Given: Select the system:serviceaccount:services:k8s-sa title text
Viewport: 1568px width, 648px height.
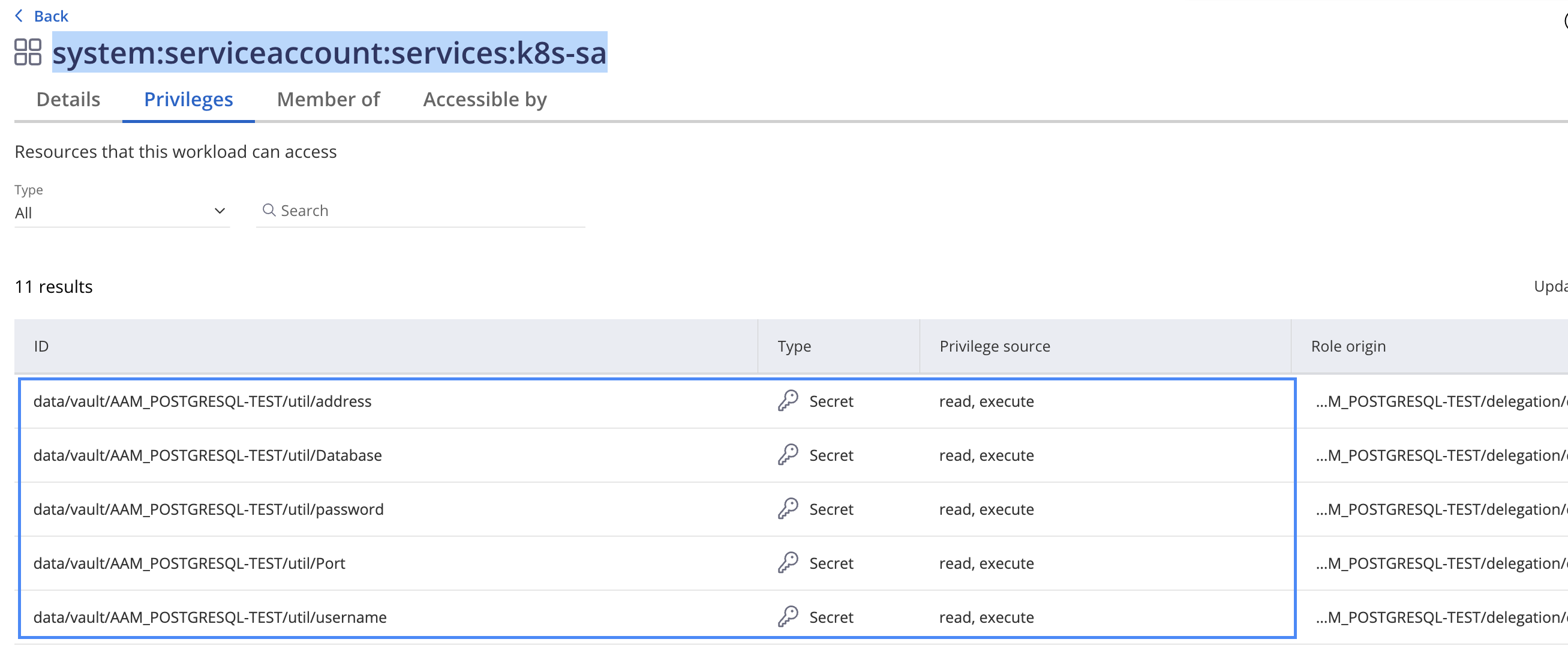Looking at the screenshot, I should pyautogui.click(x=329, y=52).
